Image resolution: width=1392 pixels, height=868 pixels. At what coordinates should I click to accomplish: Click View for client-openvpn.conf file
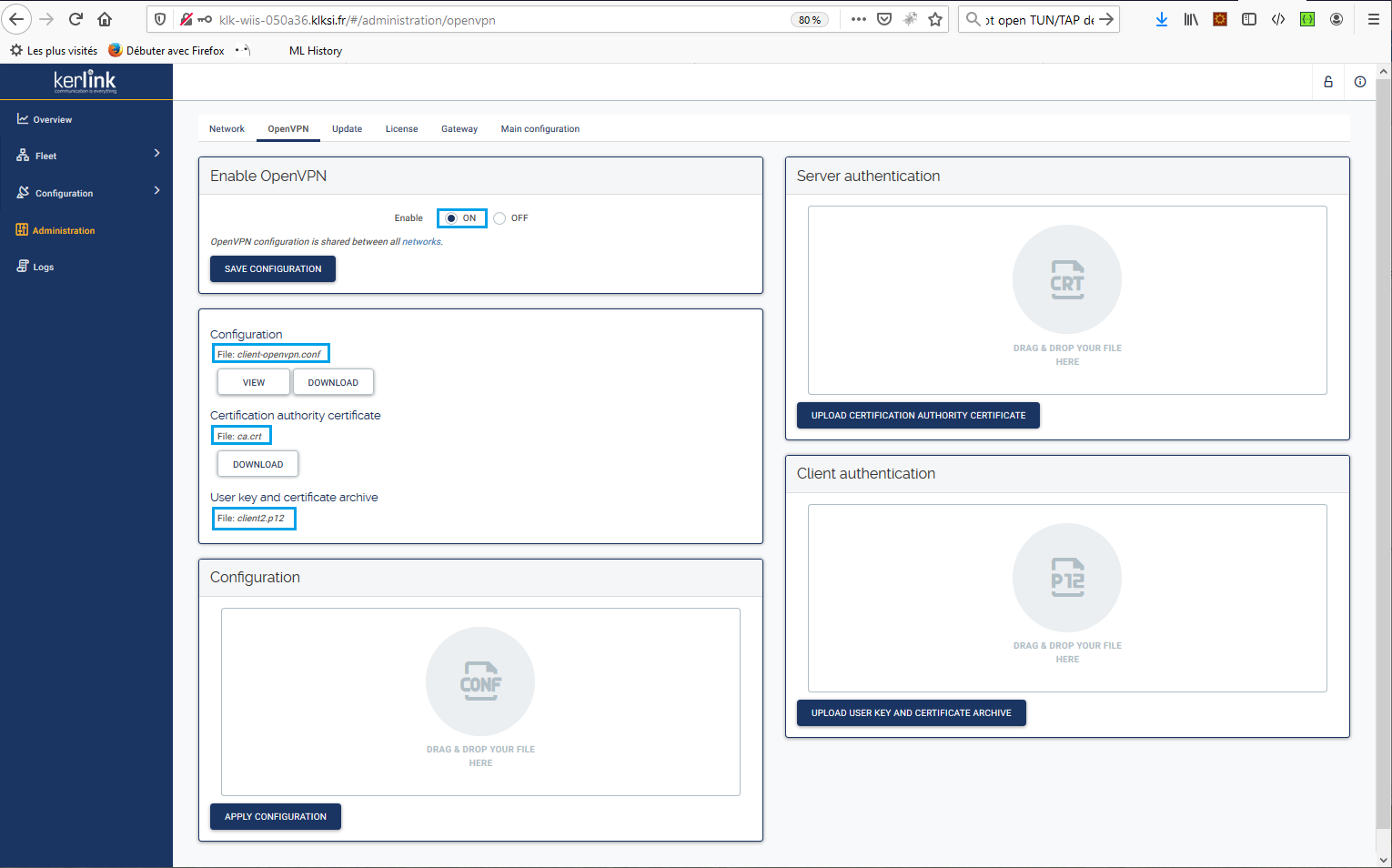[x=254, y=383]
